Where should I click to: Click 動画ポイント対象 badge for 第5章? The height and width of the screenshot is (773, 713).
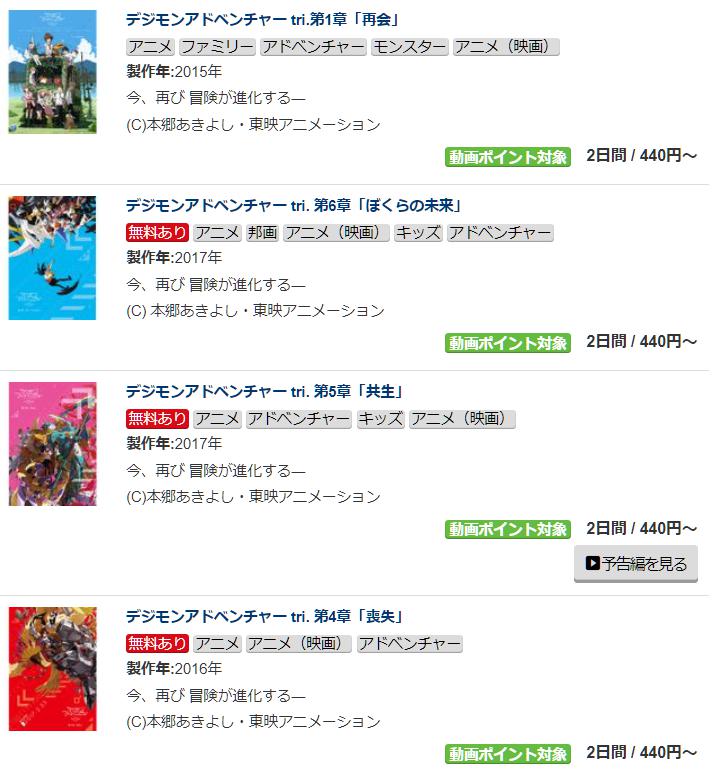[x=508, y=529]
